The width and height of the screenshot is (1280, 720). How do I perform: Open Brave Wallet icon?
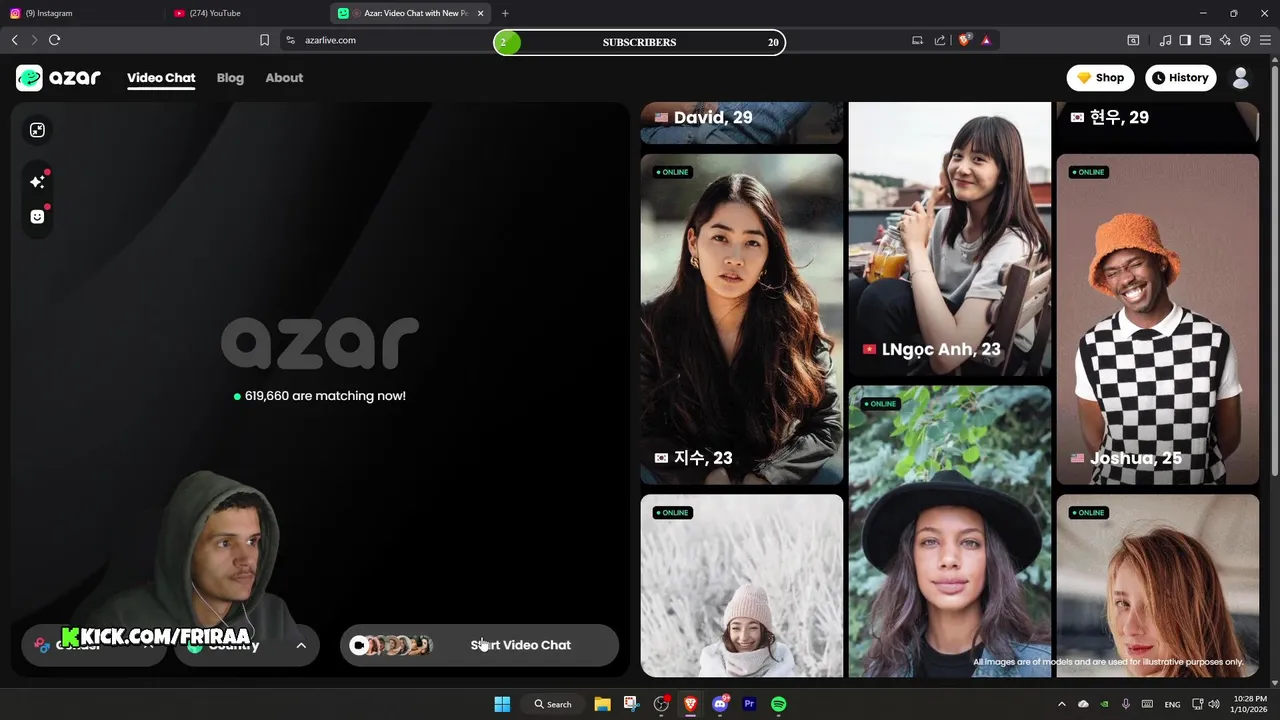[x=1205, y=40]
